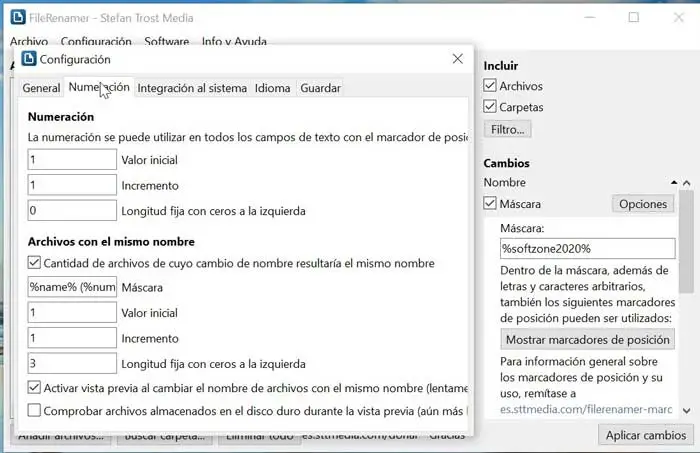Viewport: 700px width, 453px height.
Task: Click Aplicar cambios button
Action: click(646, 435)
